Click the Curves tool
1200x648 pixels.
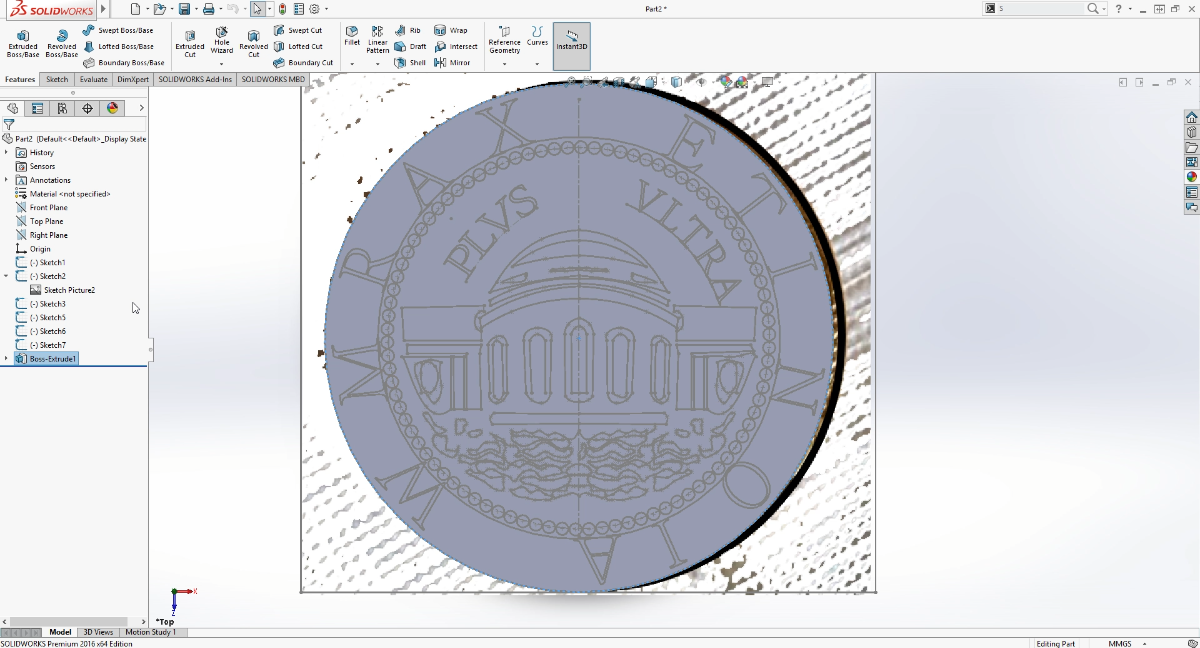tap(538, 36)
